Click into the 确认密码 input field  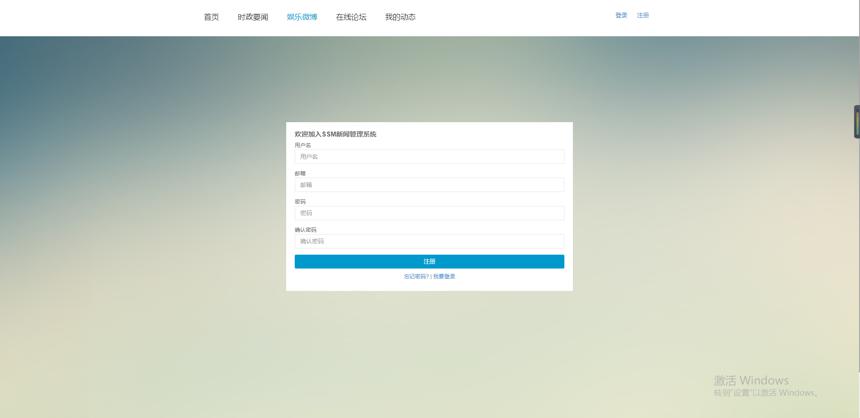[x=429, y=241]
